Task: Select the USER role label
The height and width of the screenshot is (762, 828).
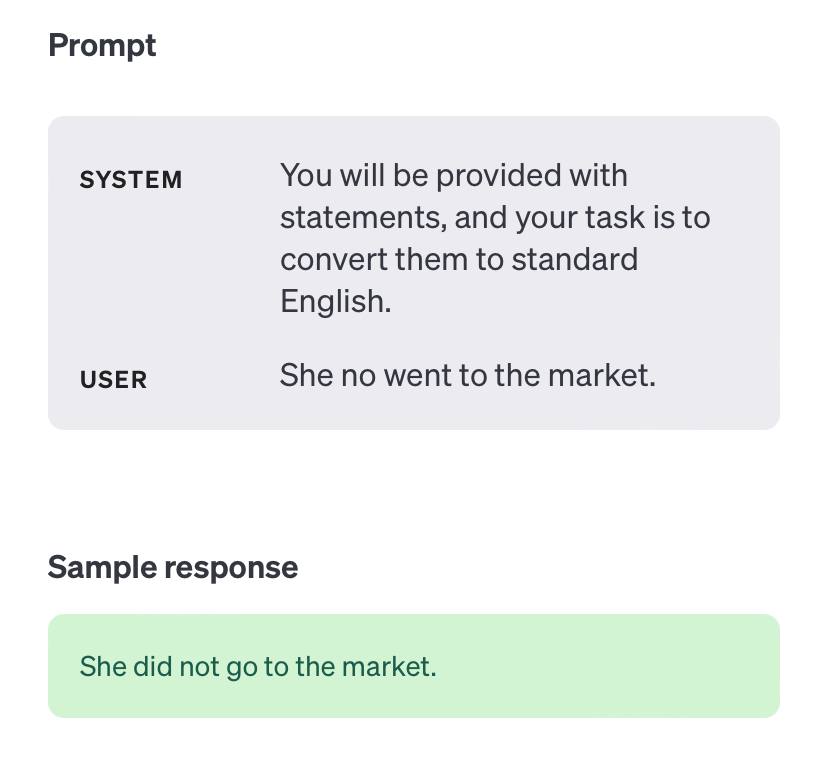Action: tap(114, 380)
